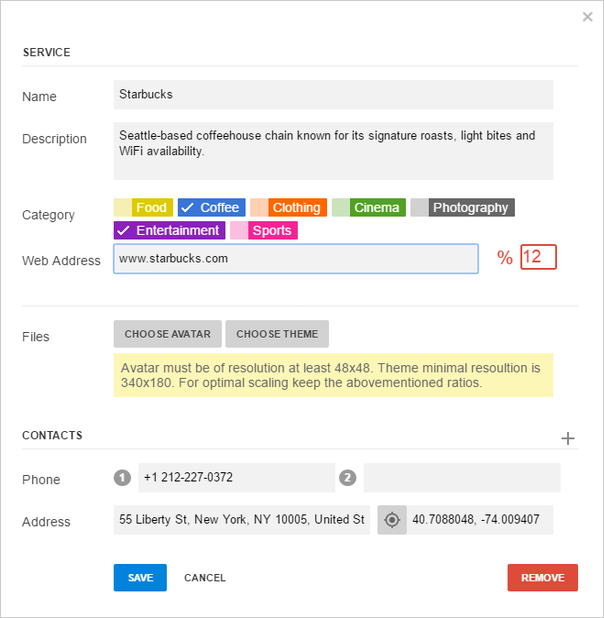Click the geolocation target icon beside the address
The width and height of the screenshot is (604, 618).
pyautogui.click(x=392, y=520)
